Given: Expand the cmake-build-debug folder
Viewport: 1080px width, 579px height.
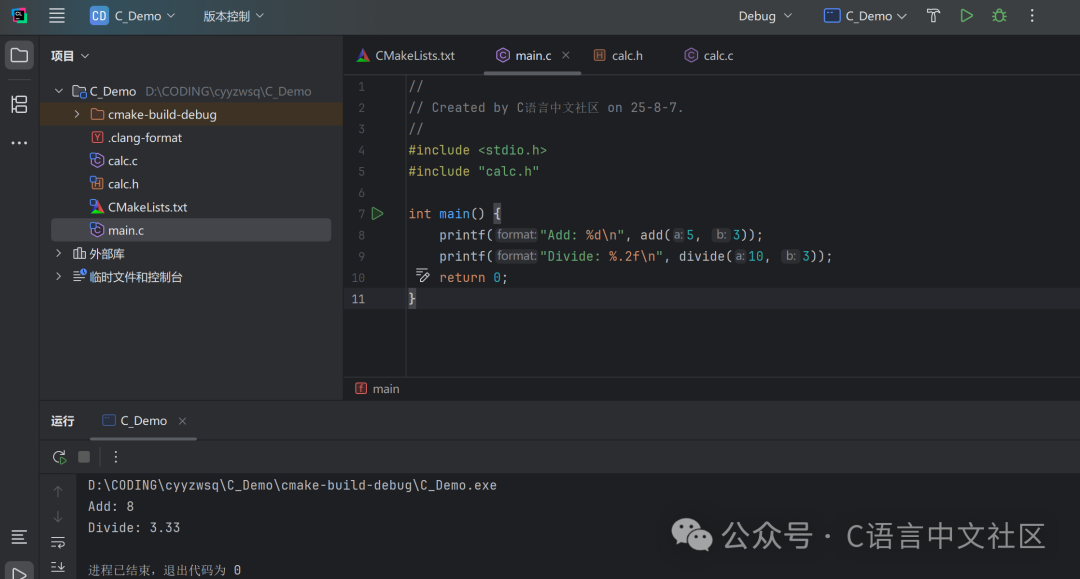Looking at the screenshot, I should (76, 114).
